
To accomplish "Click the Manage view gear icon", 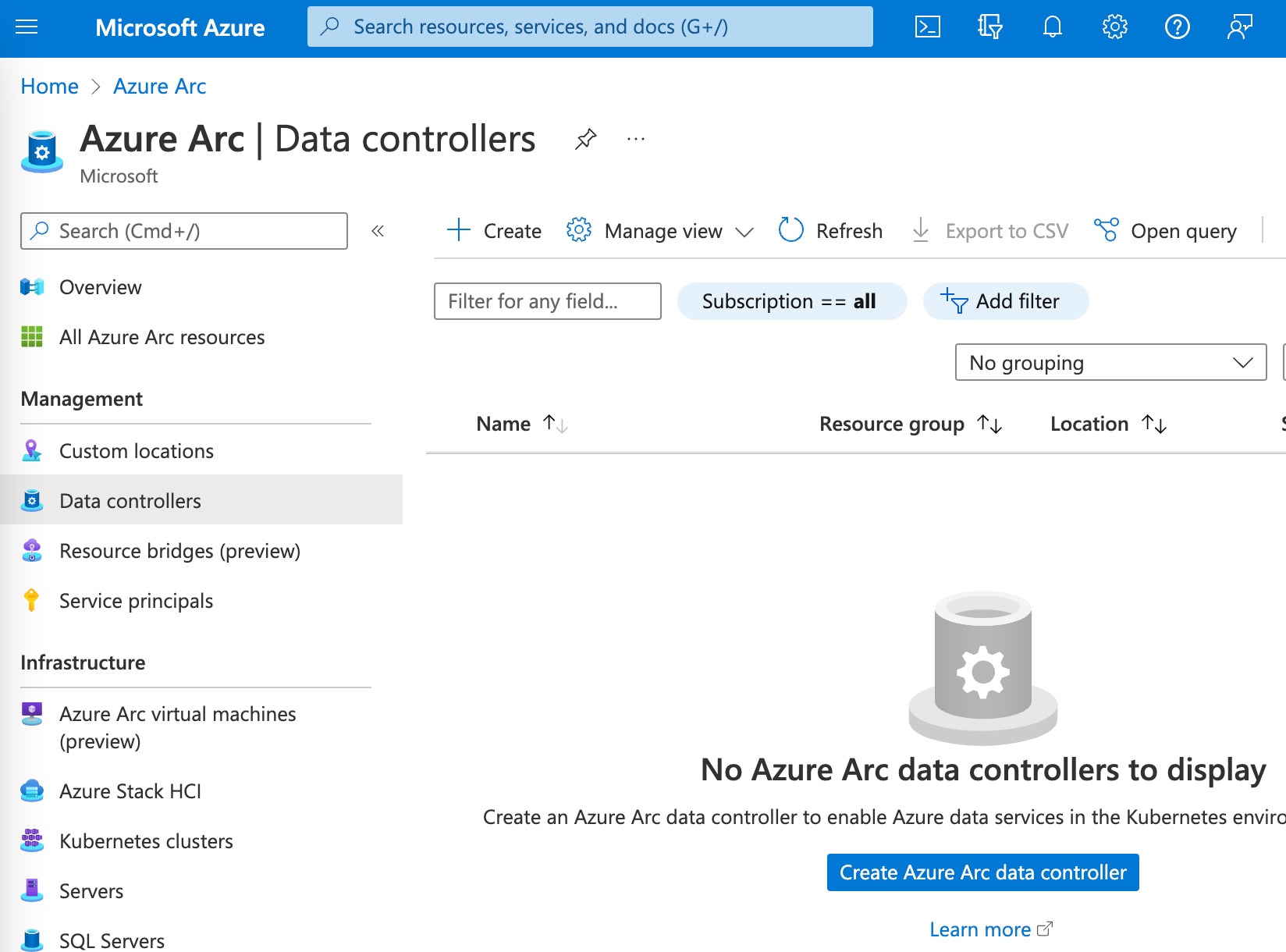I will [x=579, y=230].
